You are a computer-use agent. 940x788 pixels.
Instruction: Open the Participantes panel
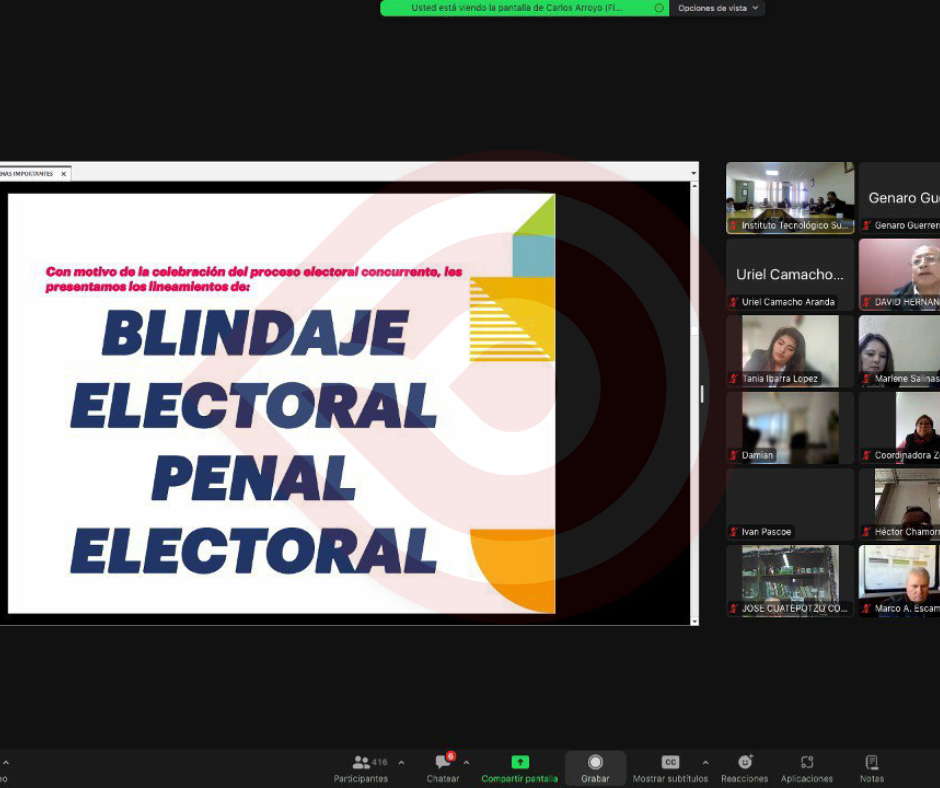click(361, 768)
